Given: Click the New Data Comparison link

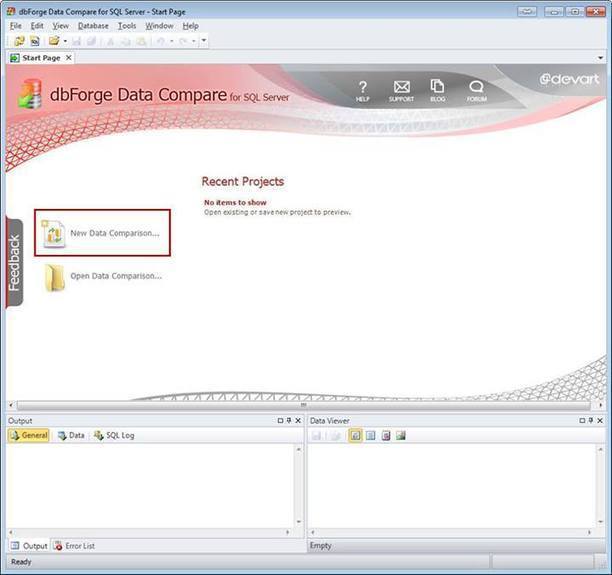Looking at the screenshot, I should pos(115,233).
